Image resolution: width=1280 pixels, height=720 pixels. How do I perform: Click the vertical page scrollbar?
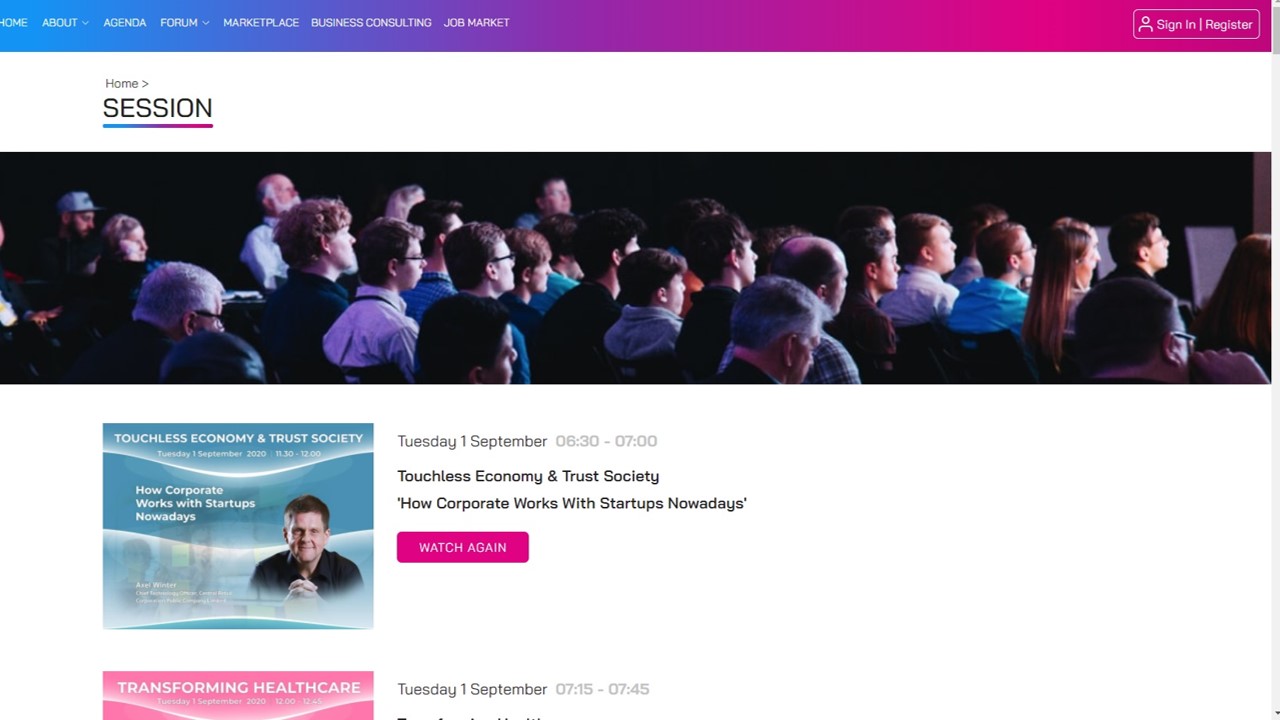[1275, 360]
